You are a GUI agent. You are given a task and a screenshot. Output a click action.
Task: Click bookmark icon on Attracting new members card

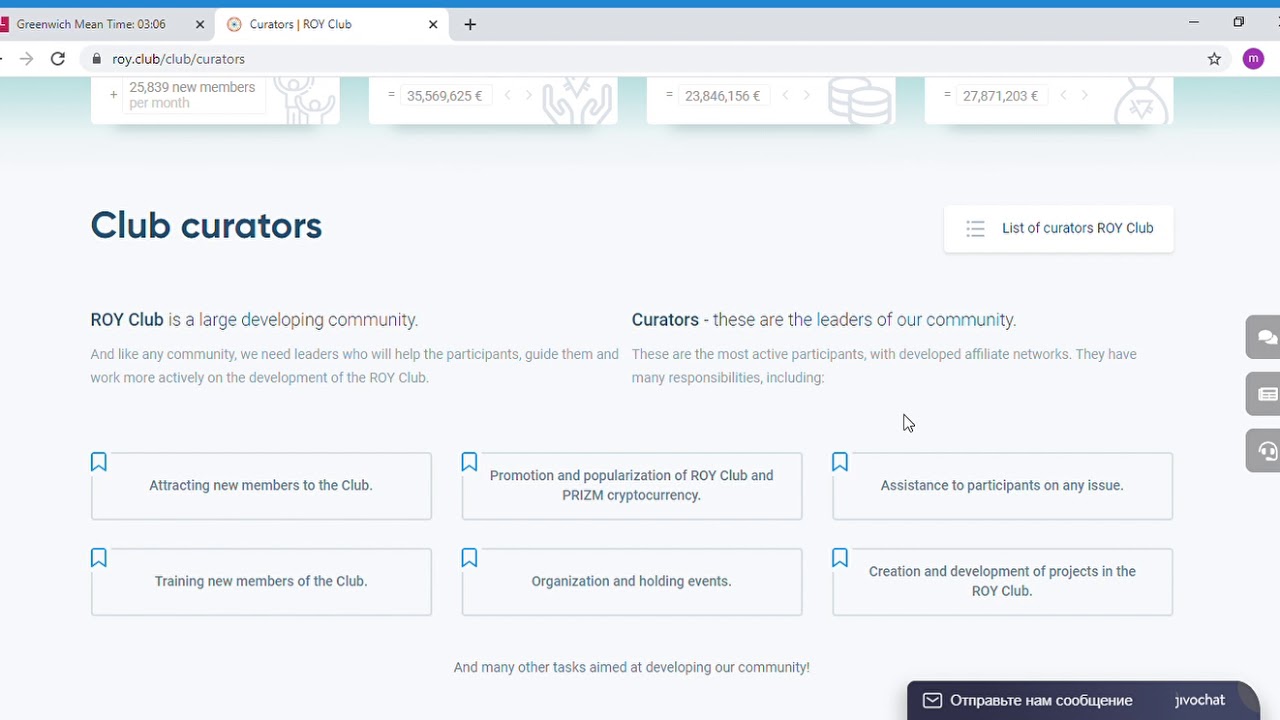click(98, 462)
